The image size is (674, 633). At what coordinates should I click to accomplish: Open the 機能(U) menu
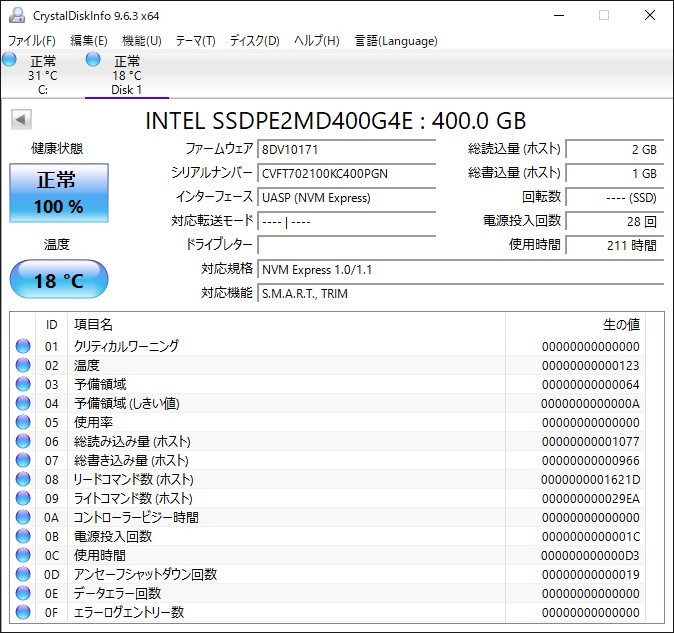coord(141,41)
